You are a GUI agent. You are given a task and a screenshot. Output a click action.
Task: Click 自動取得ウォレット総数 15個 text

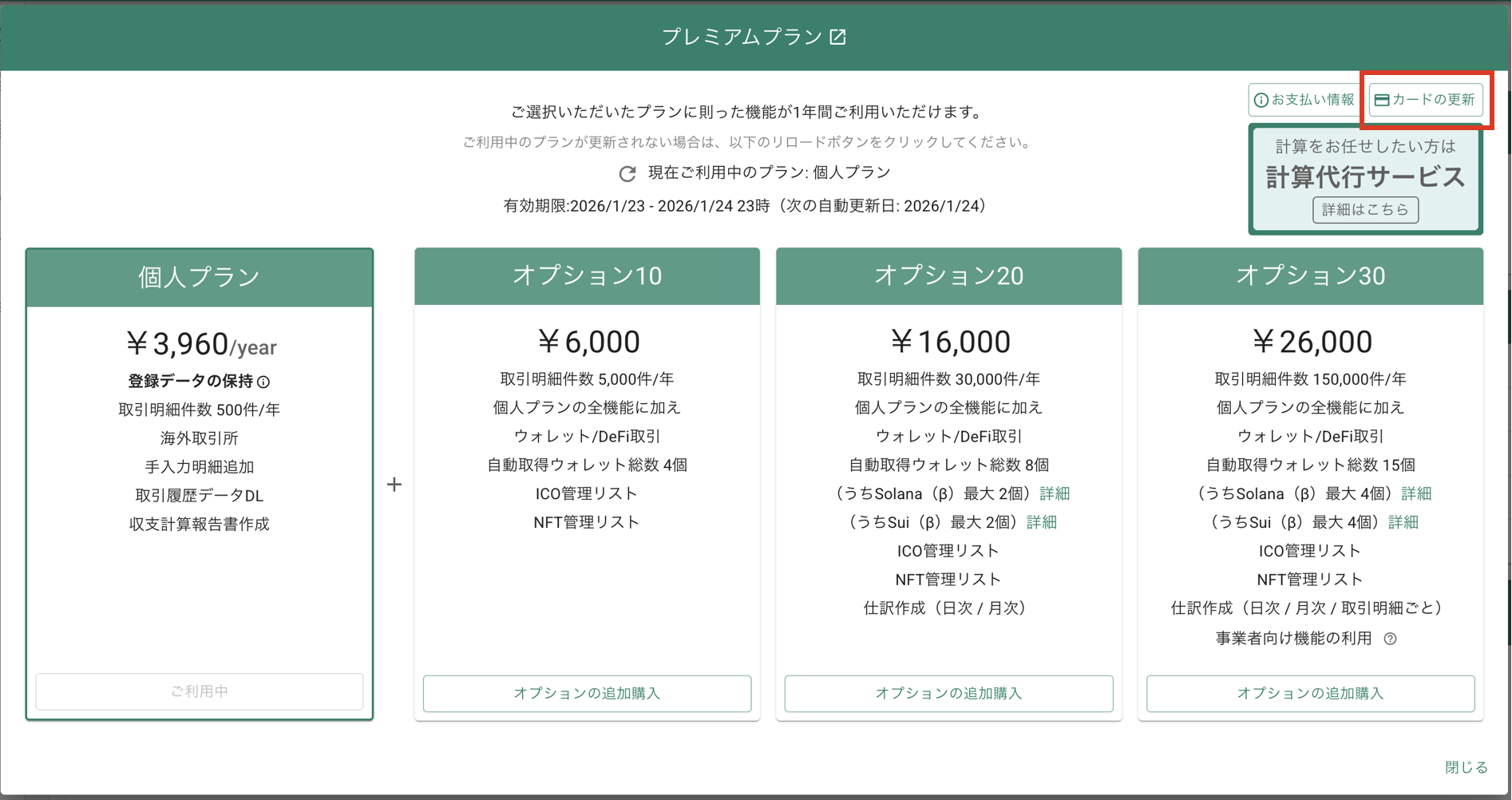1310,465
